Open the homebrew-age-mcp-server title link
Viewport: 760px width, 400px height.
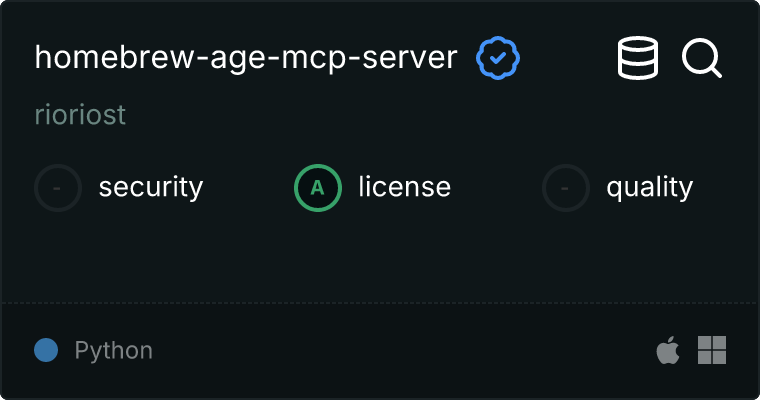(245, 58)
